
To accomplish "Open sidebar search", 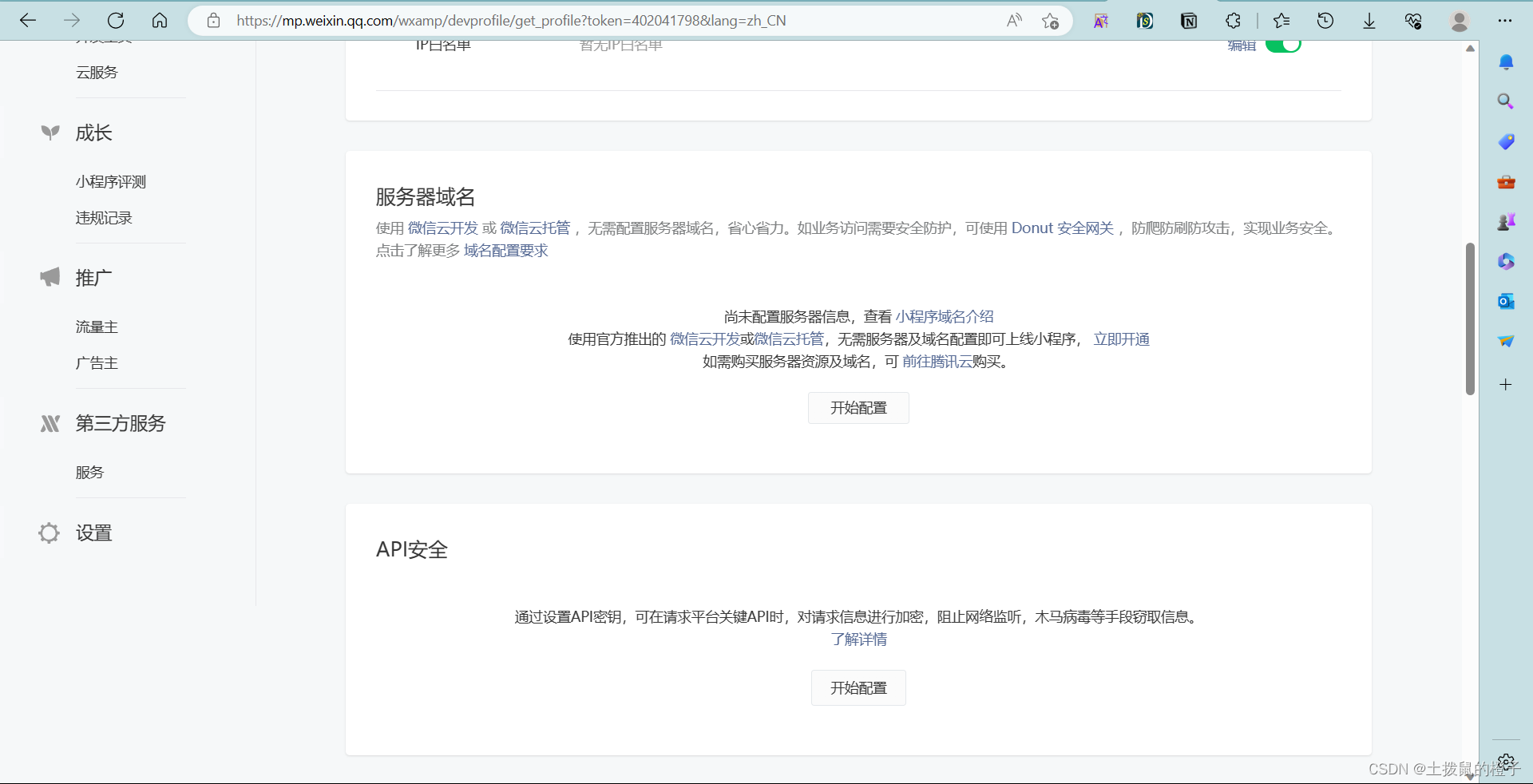I will [1506, 101].
